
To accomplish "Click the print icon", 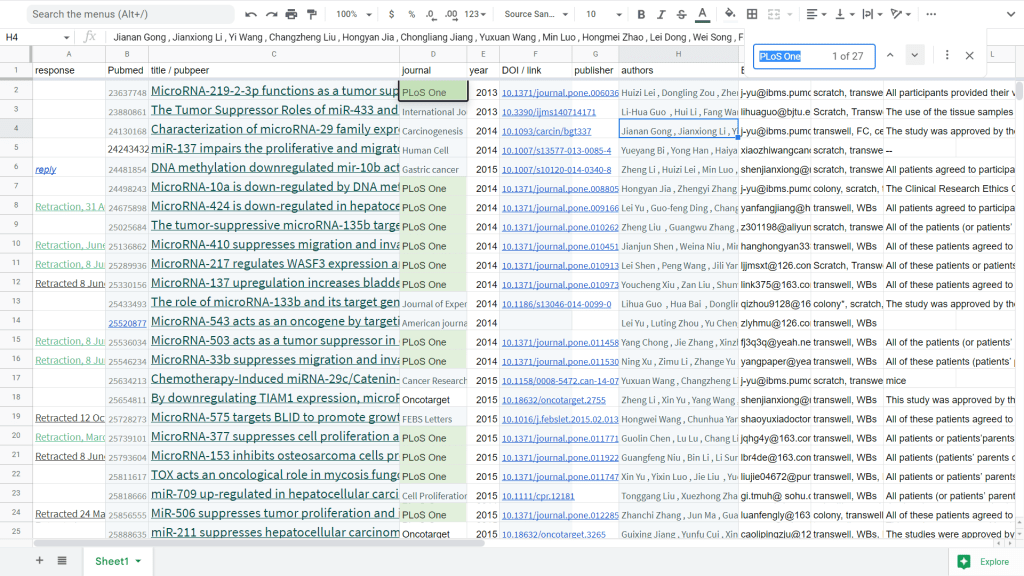I will [x=291, y=14].
